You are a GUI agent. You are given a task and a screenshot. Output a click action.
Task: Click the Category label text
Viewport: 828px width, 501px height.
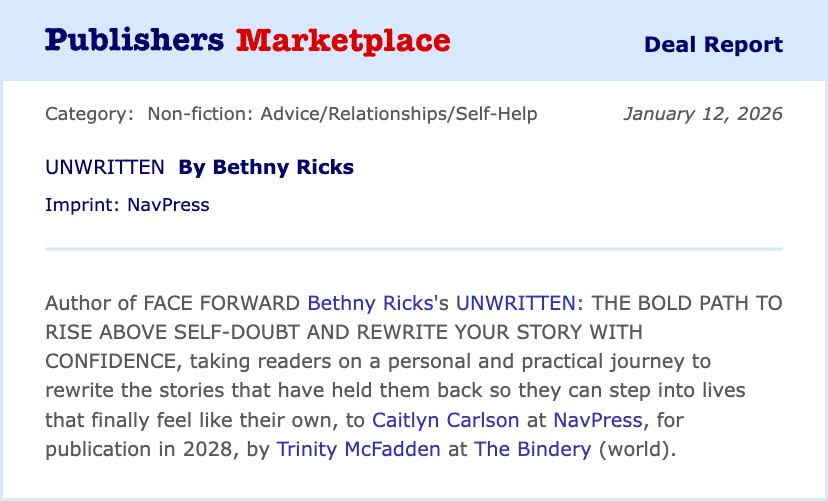point(89,114)
